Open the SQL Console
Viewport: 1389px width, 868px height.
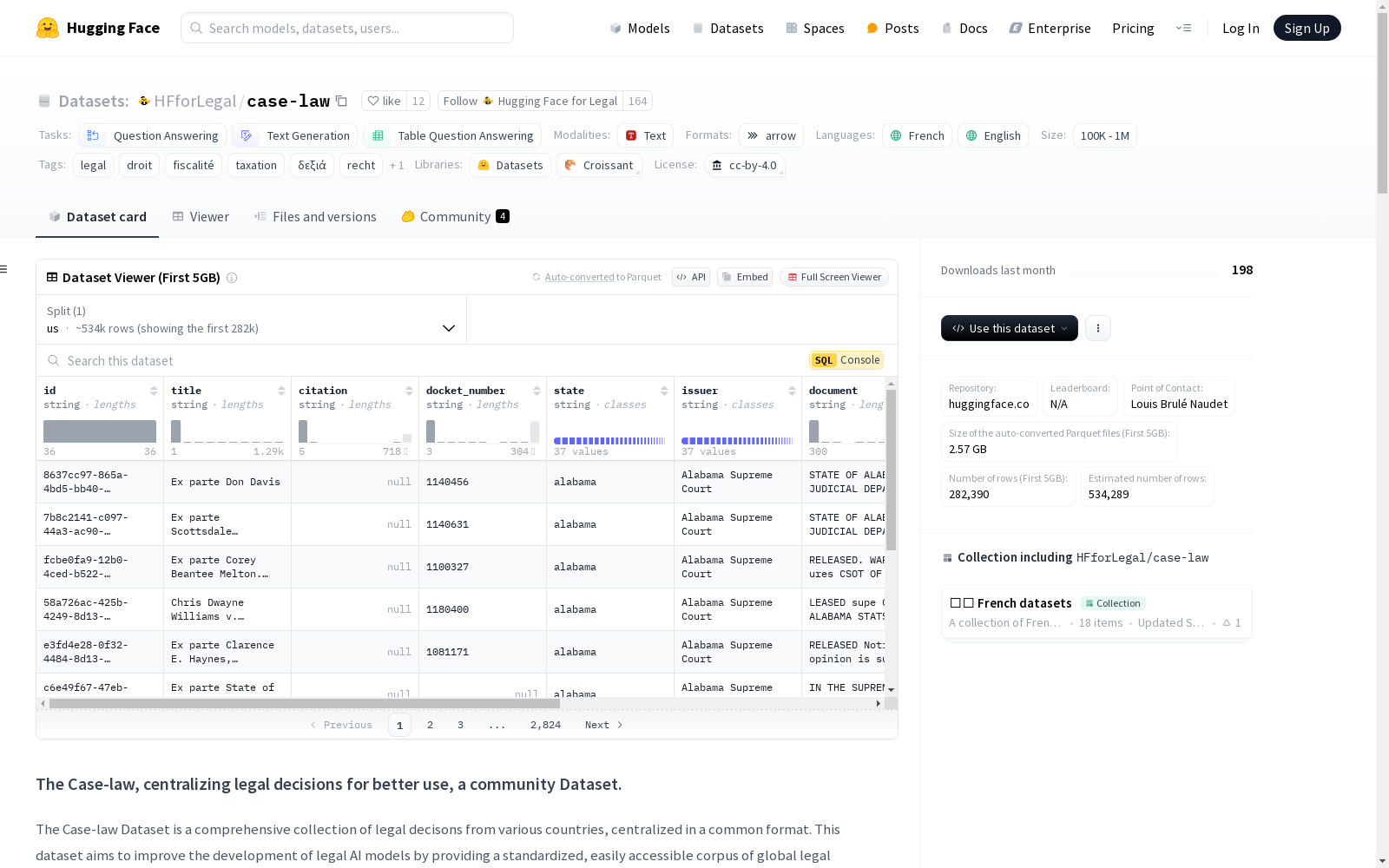point(846,360)
